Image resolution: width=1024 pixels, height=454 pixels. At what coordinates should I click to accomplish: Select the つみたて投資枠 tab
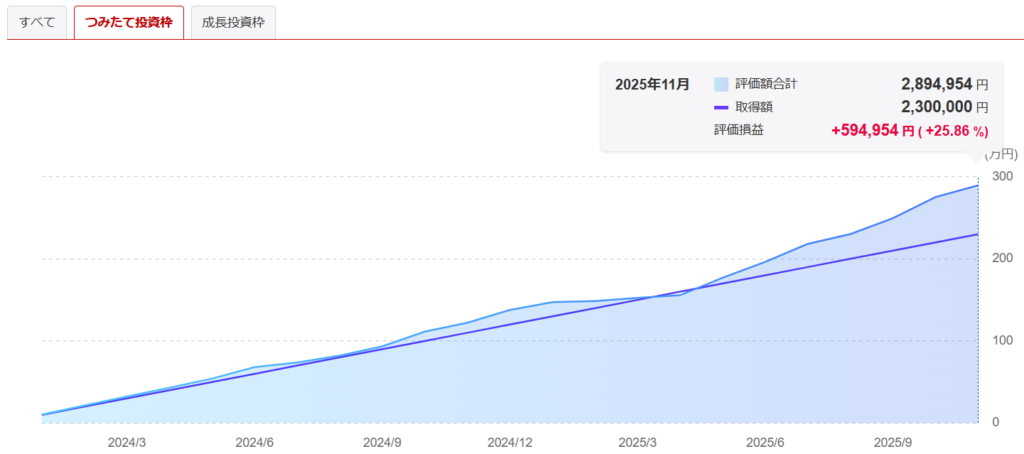click(x=129, y=22)
